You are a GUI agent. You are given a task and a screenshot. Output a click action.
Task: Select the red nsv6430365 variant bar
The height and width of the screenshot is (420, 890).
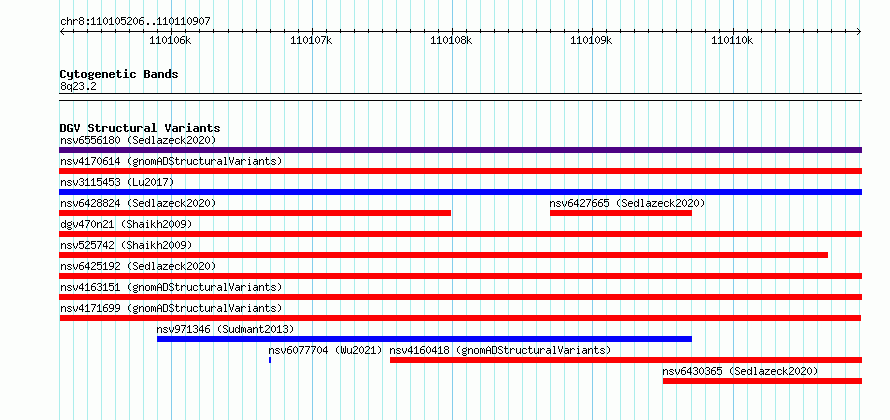(x=762, y=381)
